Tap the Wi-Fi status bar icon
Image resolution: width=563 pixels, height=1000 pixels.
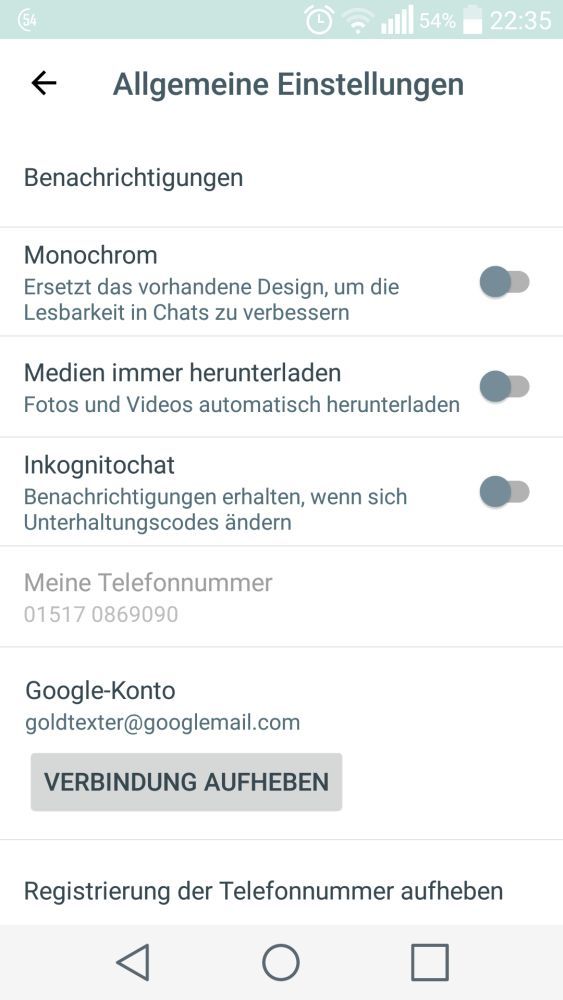click(x=358, y=22)
